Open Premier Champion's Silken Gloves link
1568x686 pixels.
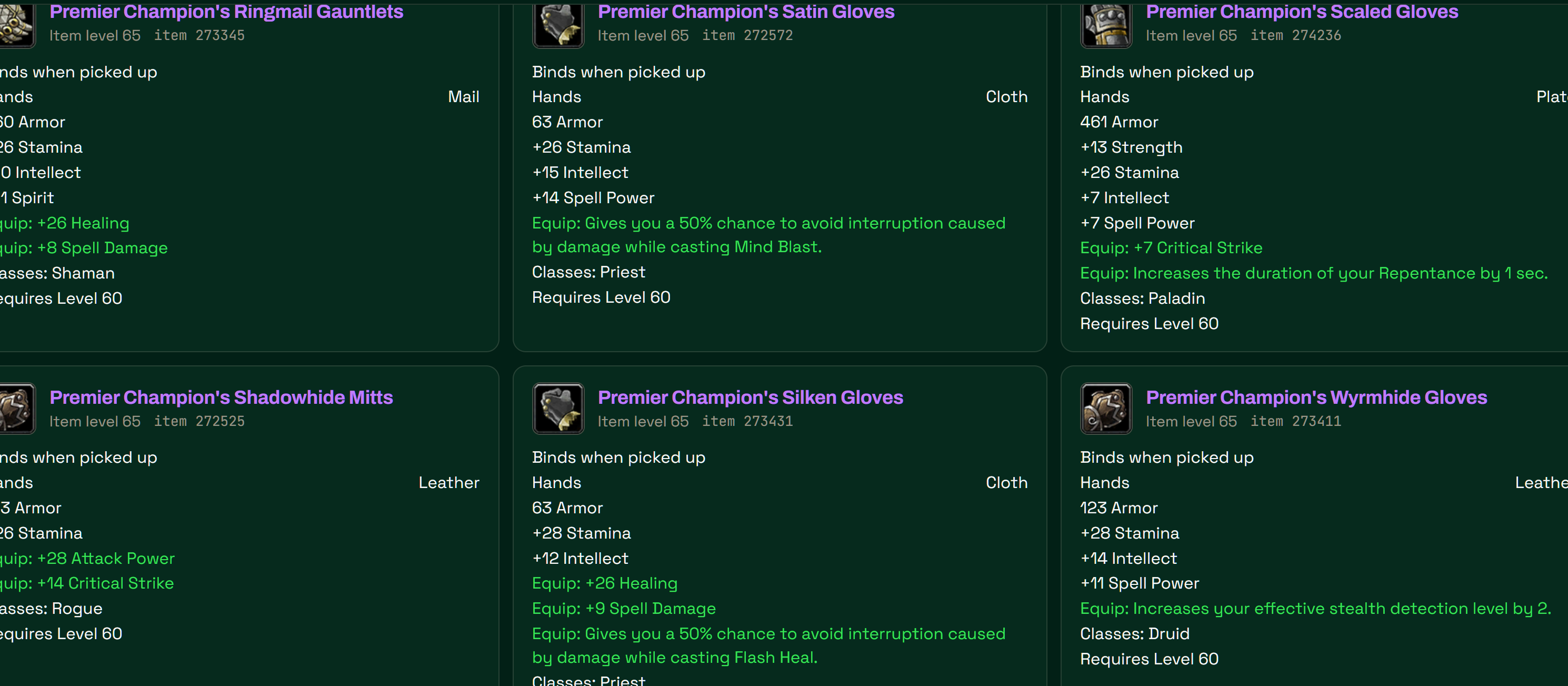pos(750,397)
